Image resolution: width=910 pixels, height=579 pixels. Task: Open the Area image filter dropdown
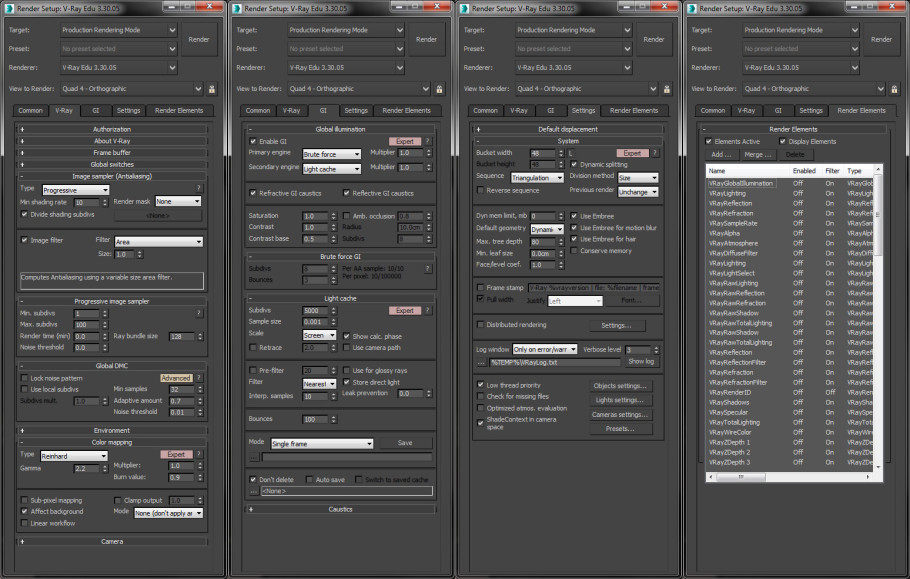[158, 241]
